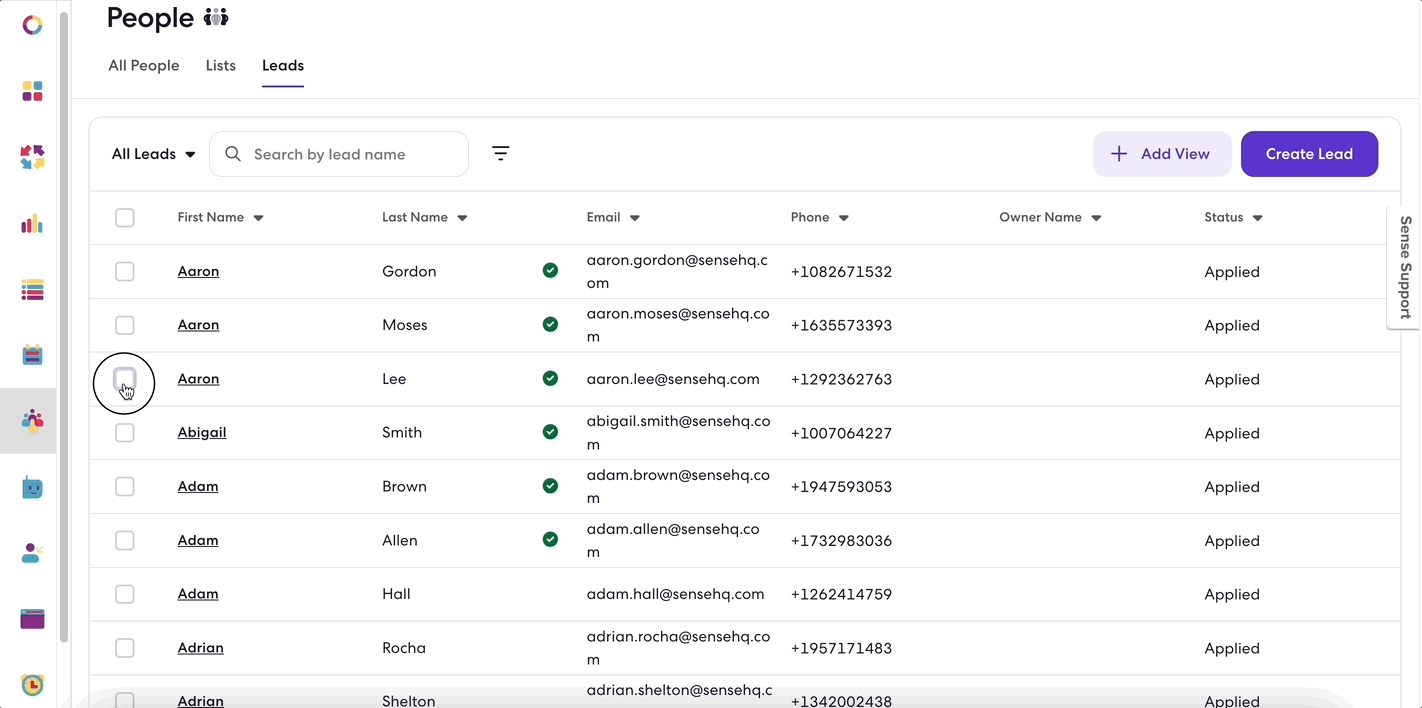Open Status column sort arrow

pyautogui.click(x=1258, y=218)
